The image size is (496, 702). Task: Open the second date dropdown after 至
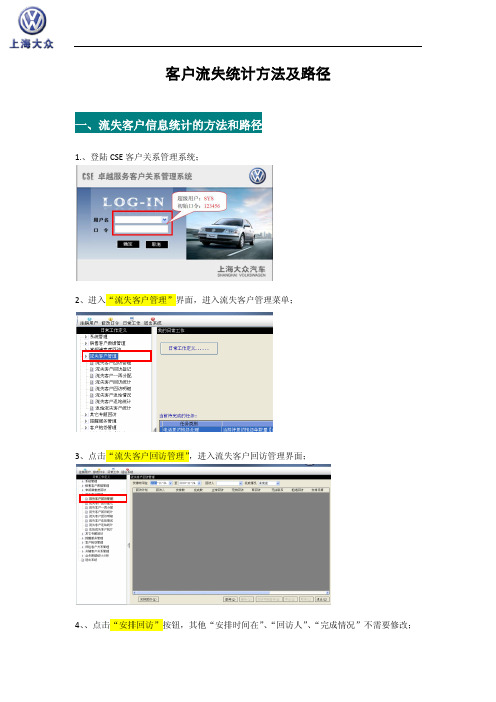coord(199,483)
